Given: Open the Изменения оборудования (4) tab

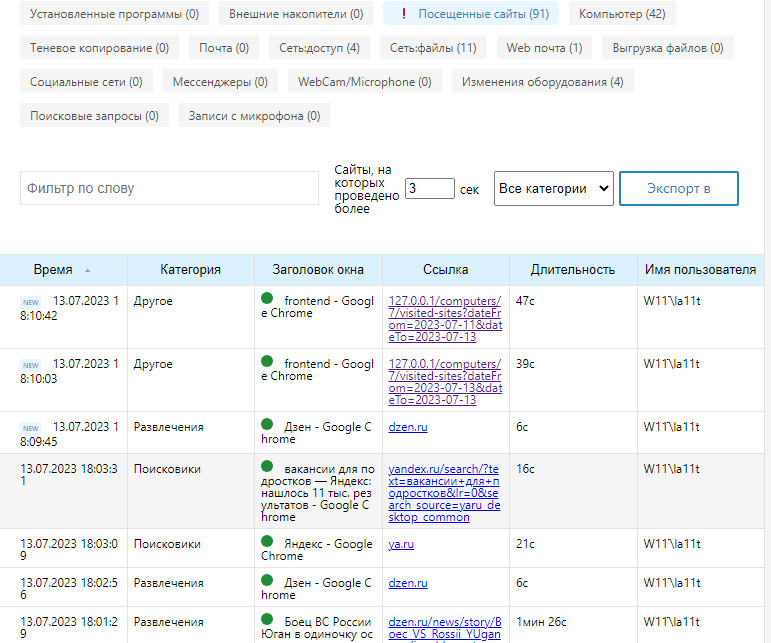Looking at the screenshot, I should click(x=542, y=82).
